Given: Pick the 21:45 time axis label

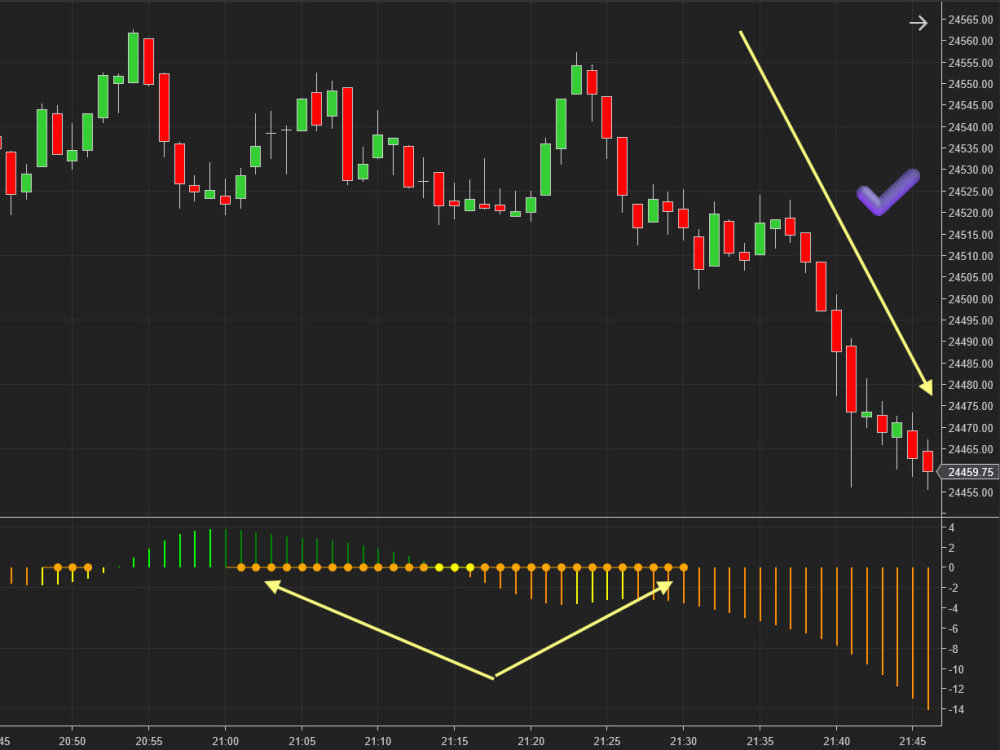Looking at the screenshot, I should 913,741.
